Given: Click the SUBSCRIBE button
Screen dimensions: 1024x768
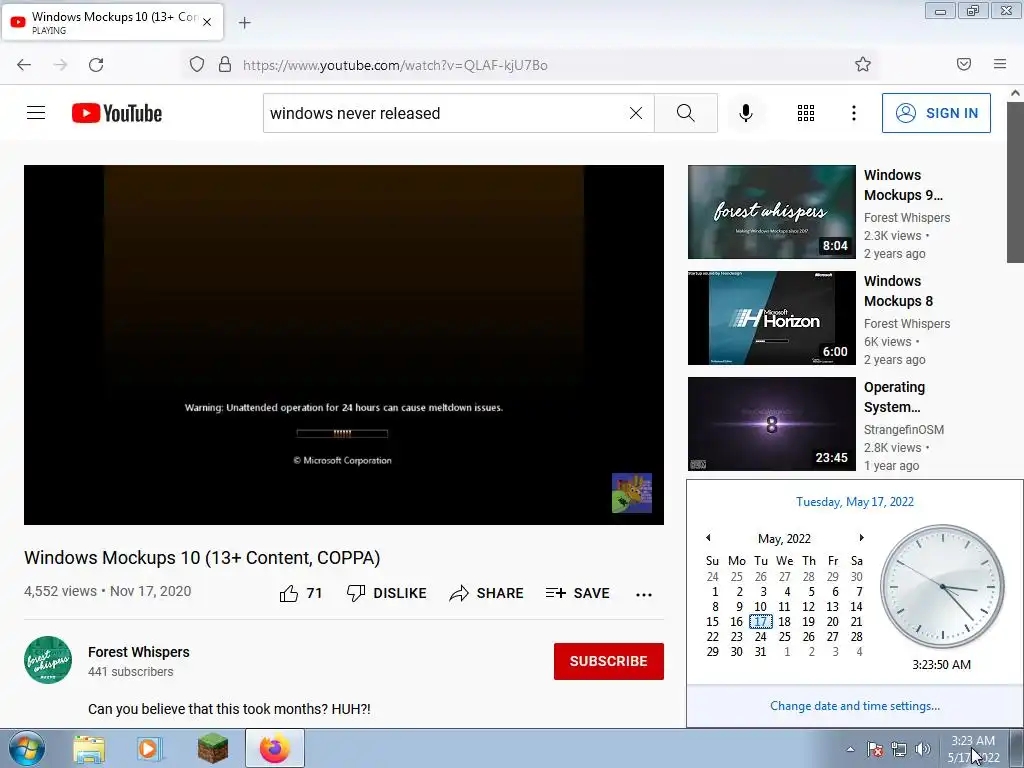Looking at the screenshot, I should (609, 661).
